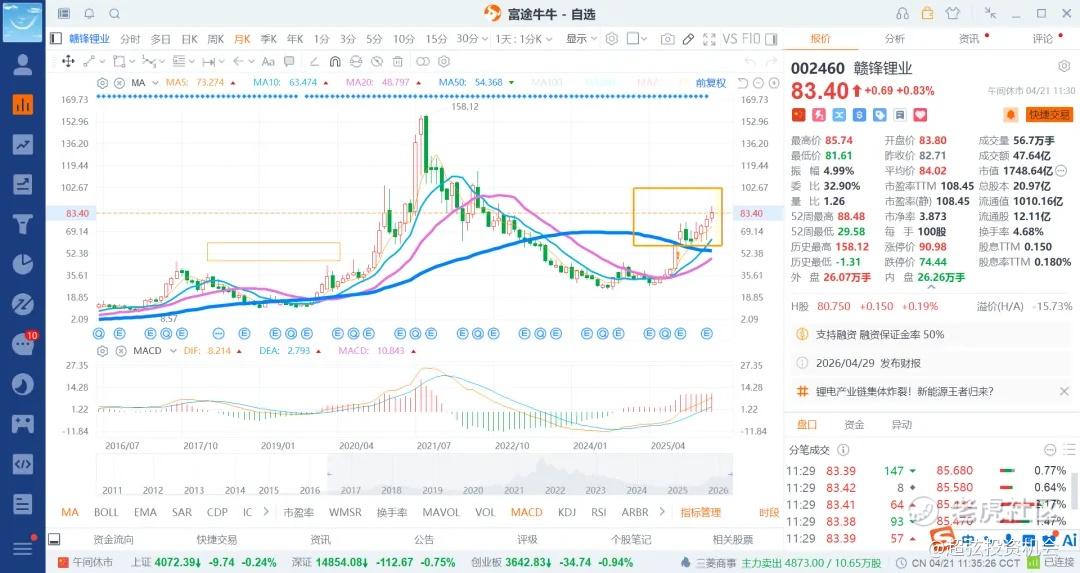The width and height of the screenshot is (1080, 573).
Task: Open the orange wallet icon in title bar
Action: coord(928,13)
